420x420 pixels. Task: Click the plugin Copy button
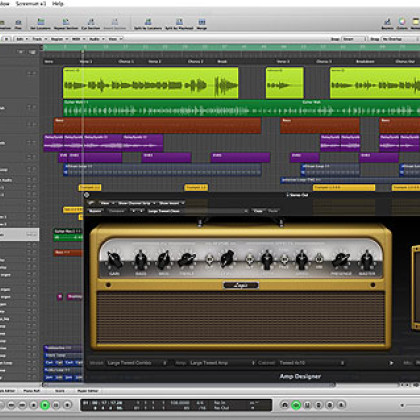258,211
